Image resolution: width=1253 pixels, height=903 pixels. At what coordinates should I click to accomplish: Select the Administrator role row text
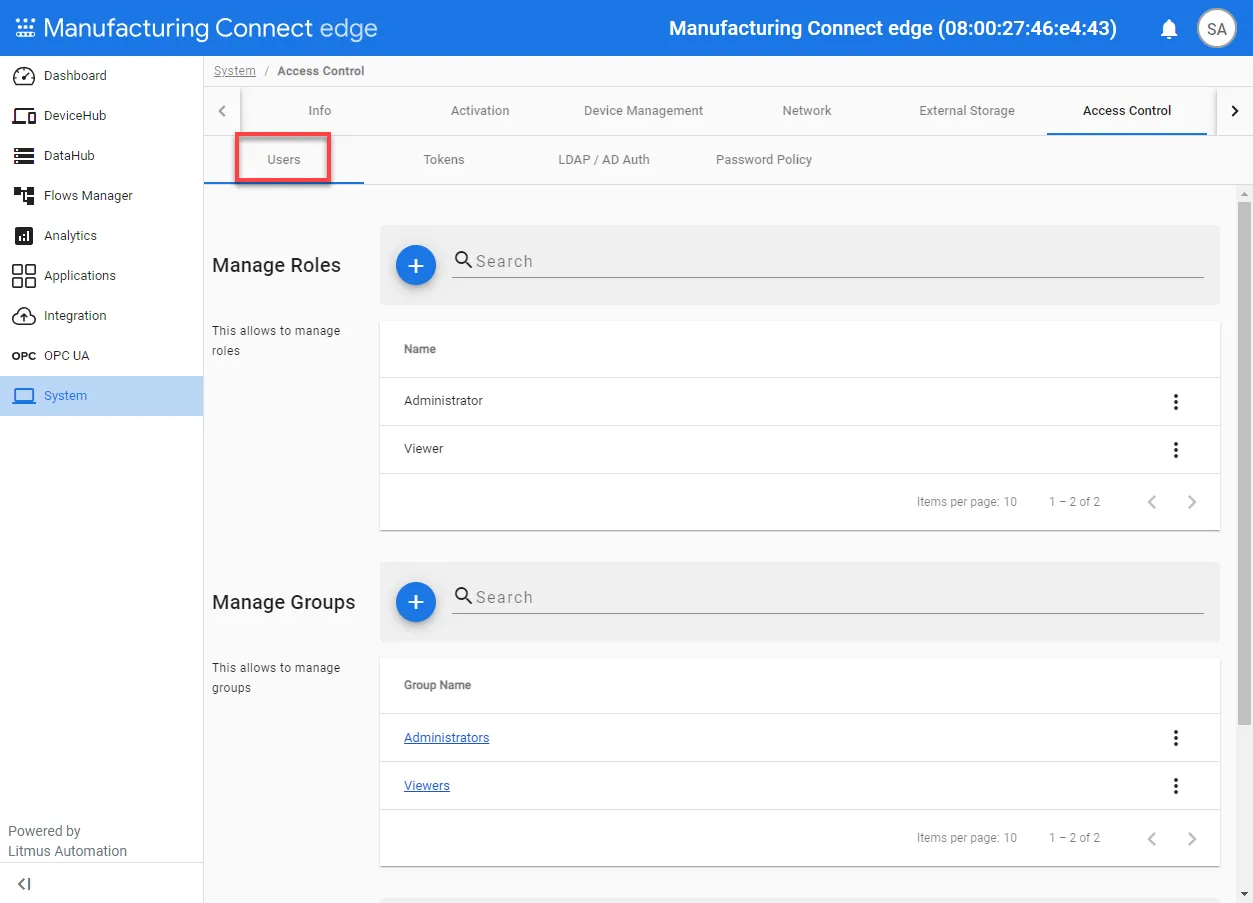(x=443, y=401)
